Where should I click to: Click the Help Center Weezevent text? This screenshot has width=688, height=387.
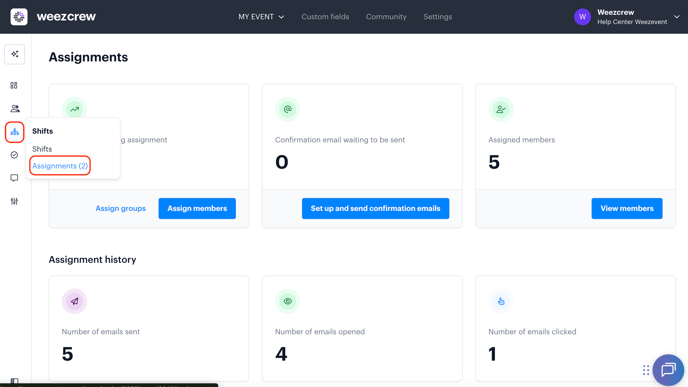[x=632, y=22]
